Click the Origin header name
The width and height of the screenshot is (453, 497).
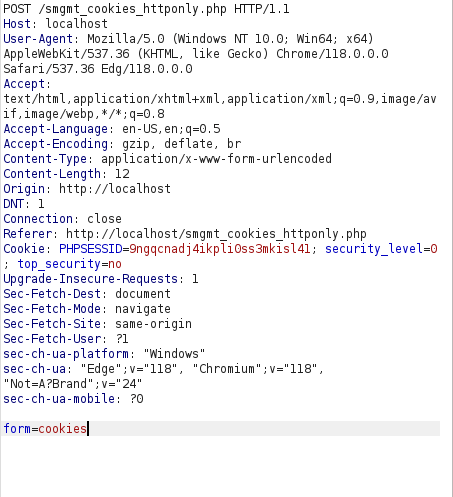(x=24, y=189)
